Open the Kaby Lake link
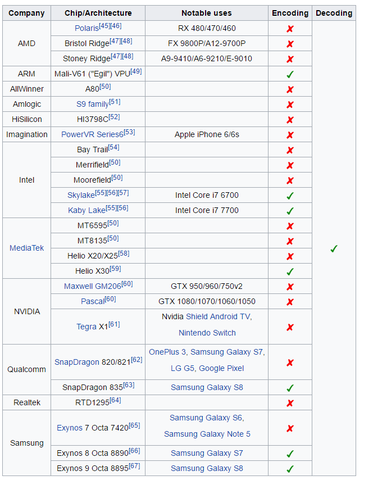Viewport: 373px width, 480px height. [87, 210]
